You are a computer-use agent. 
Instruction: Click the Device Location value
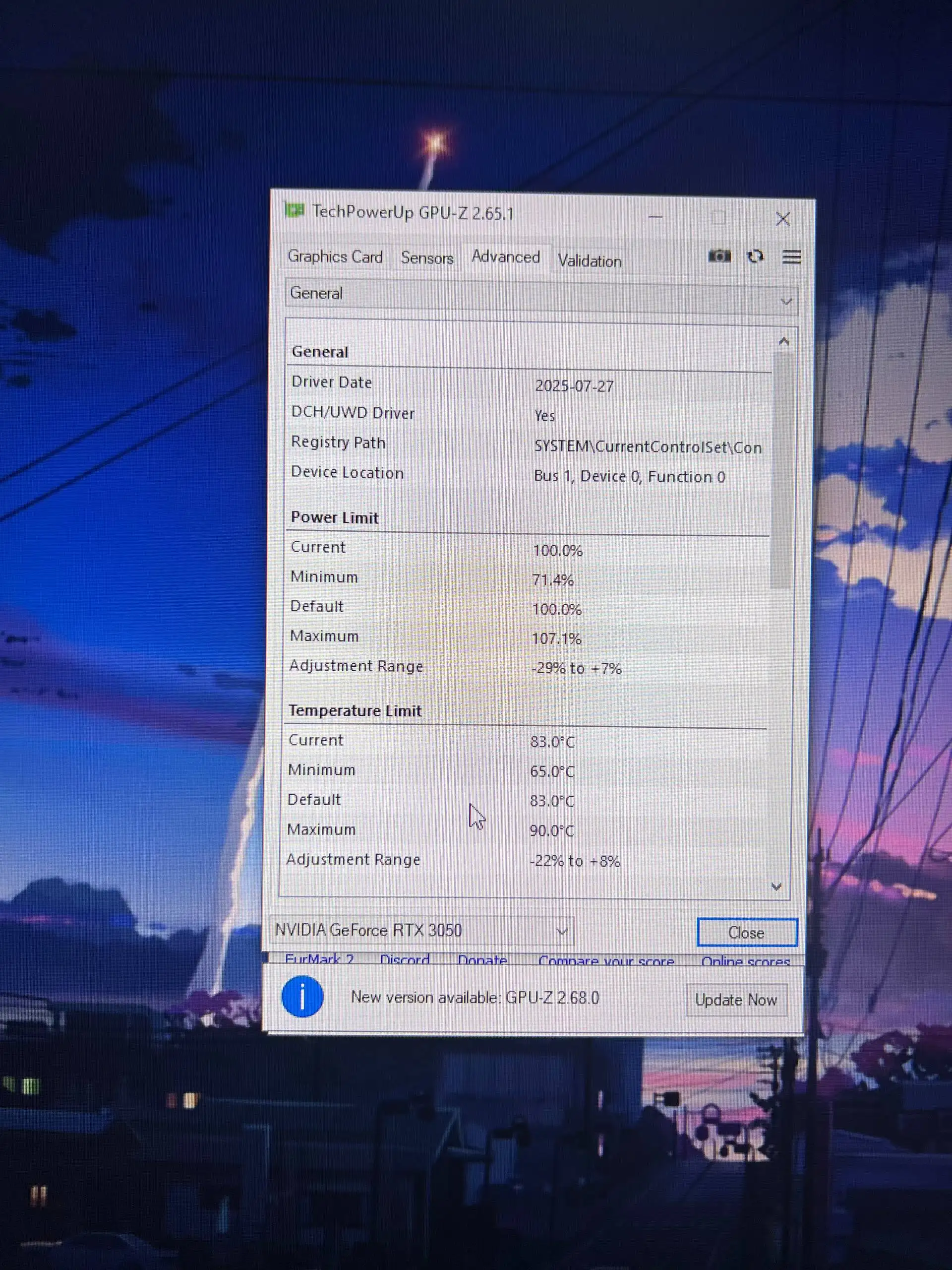click(630, 477)
